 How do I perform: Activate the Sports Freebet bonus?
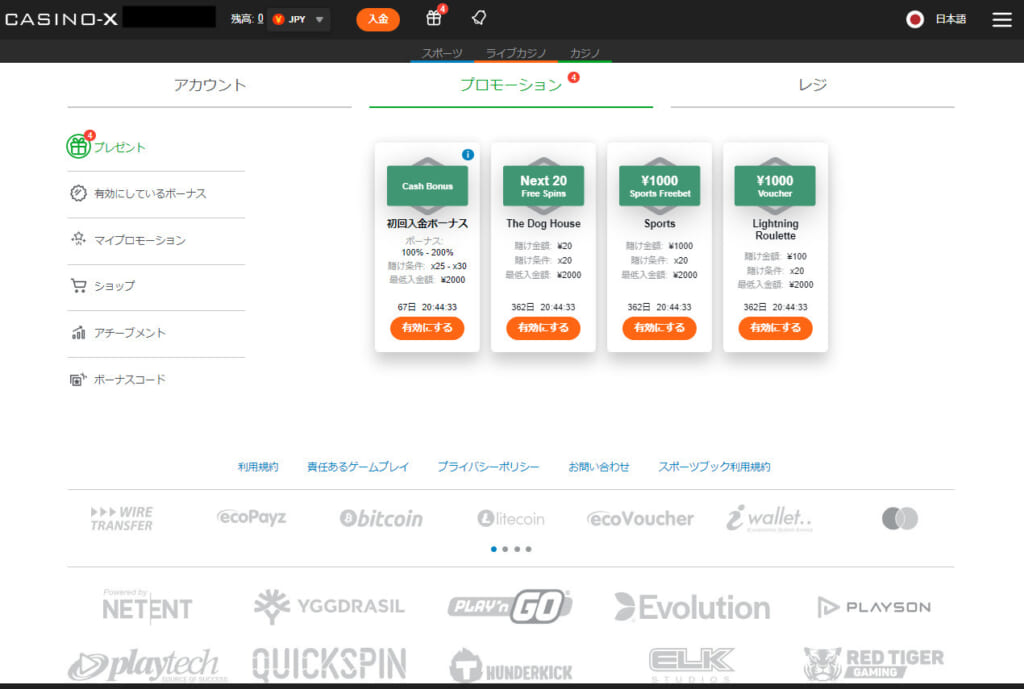click(660, 328)
